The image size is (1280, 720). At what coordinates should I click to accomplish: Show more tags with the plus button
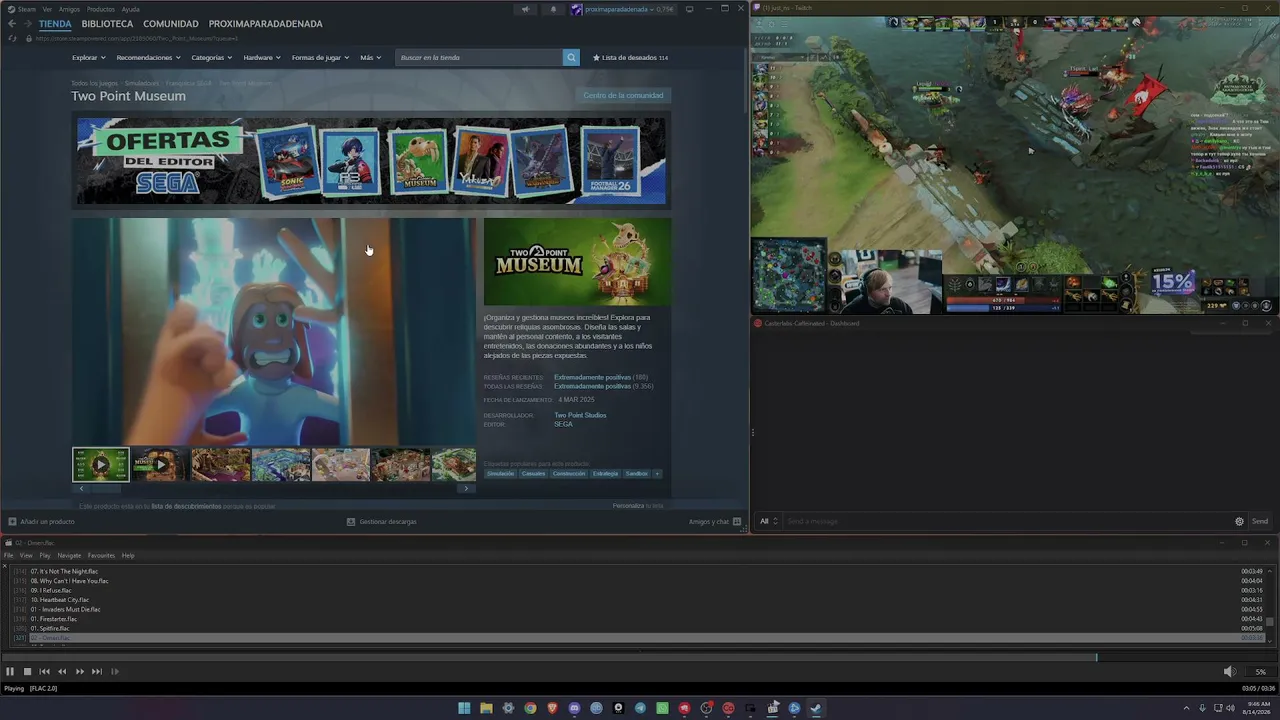click(657, 474)
